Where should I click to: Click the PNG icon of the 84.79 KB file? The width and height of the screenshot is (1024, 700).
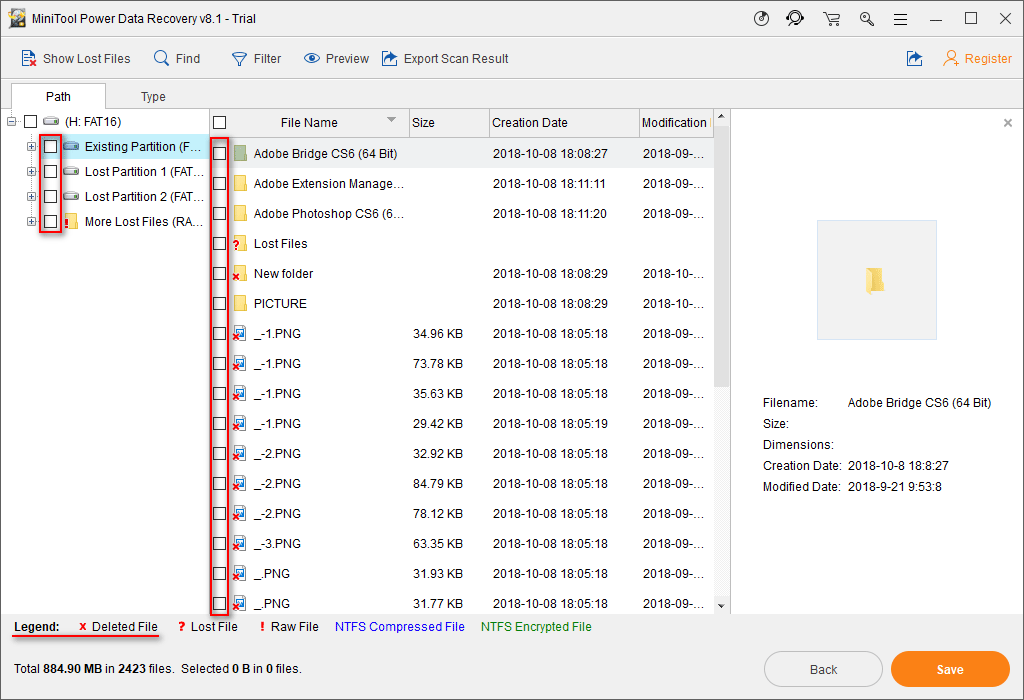point(240,484)
